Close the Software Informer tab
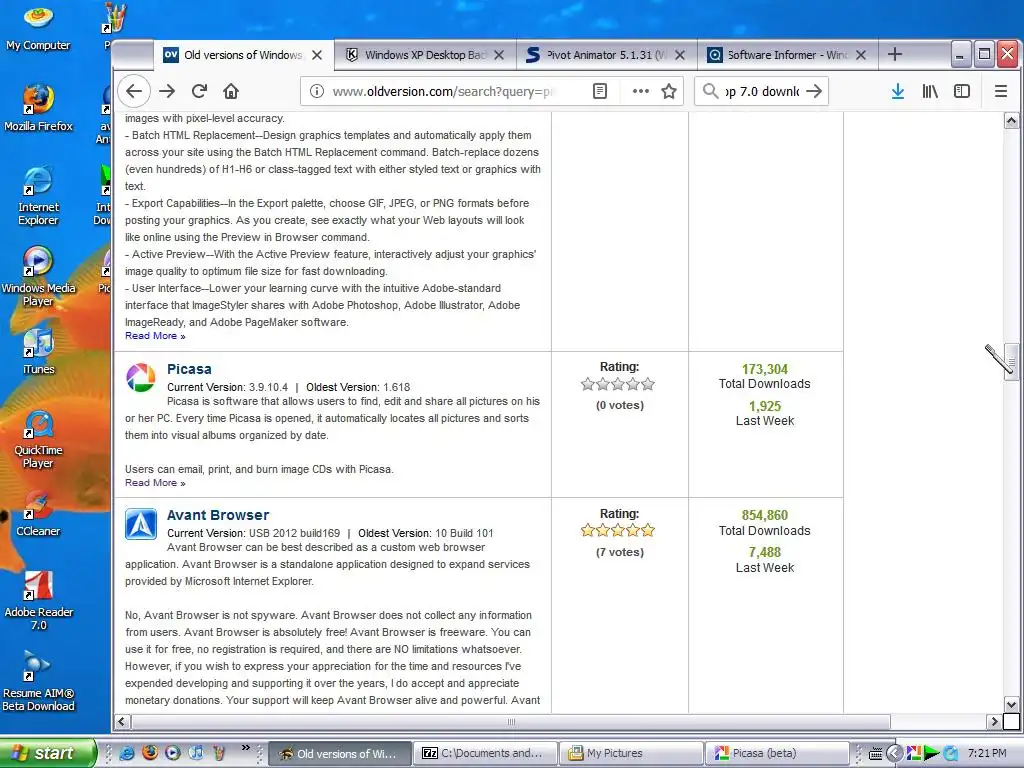 point(861,55)
